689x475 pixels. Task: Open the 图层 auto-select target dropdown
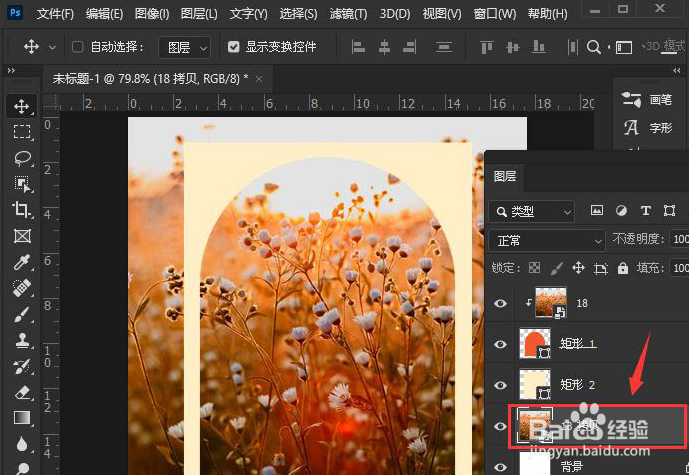point(185,47)
